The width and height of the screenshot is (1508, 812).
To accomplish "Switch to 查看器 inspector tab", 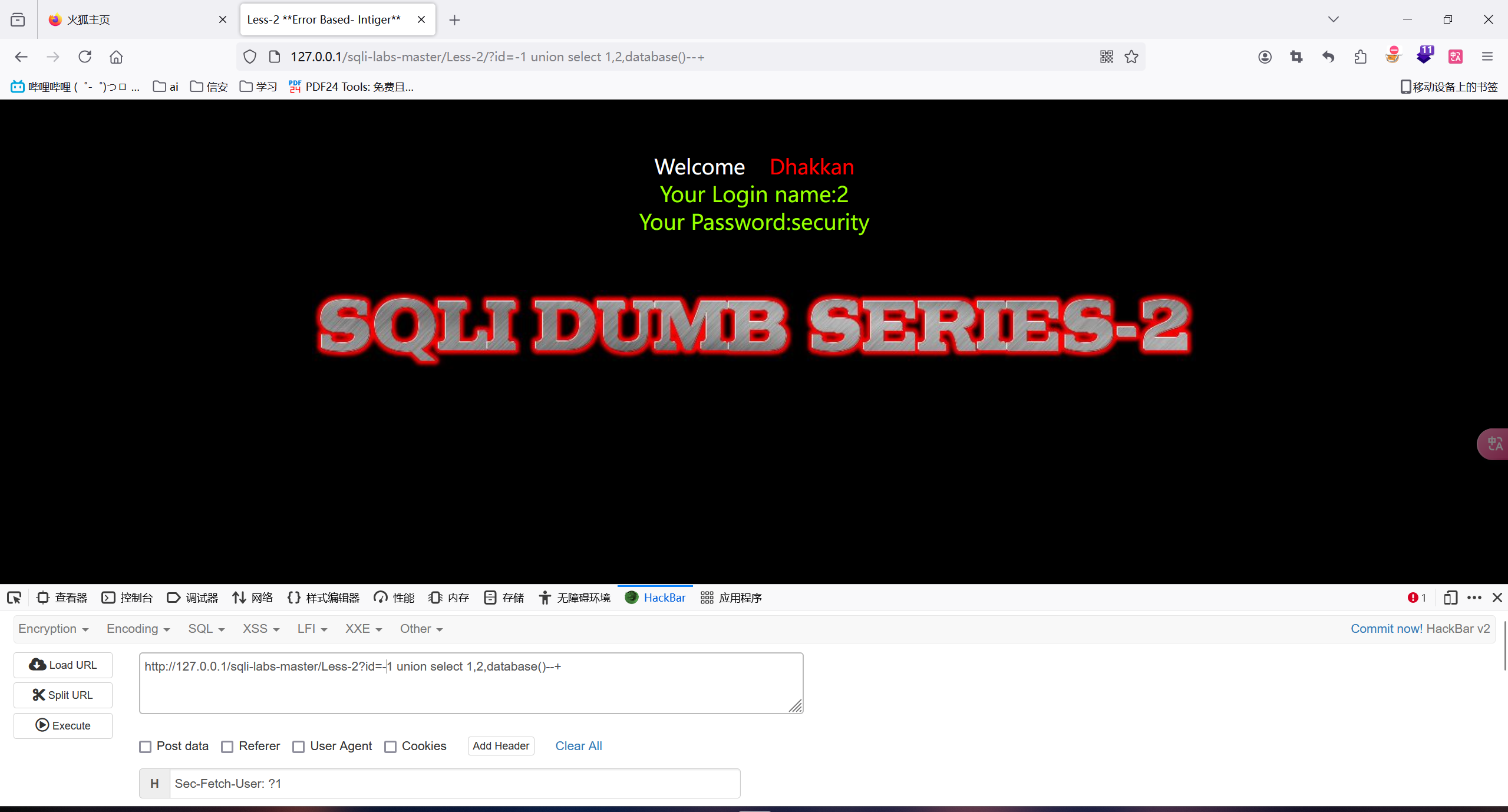I will [x=62, y=598].
